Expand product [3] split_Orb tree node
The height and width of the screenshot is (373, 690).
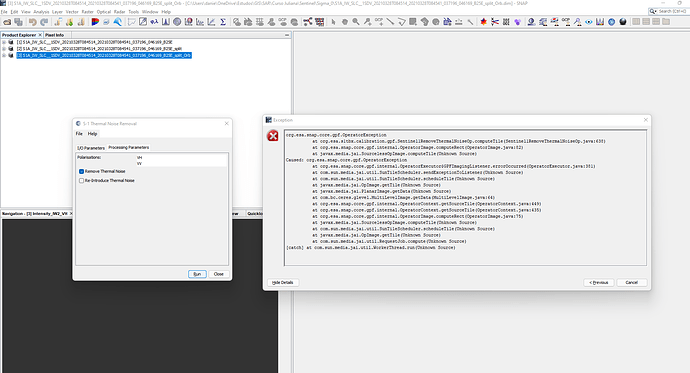tap(4, 55)
